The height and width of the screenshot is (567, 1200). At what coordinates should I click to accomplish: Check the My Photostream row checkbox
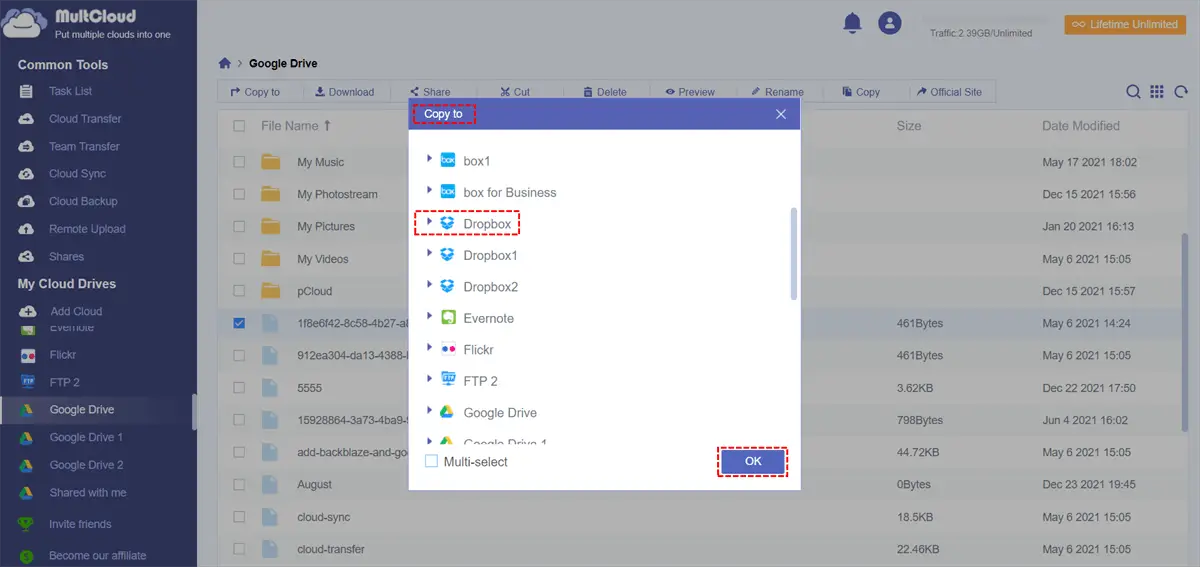coord(239,194)
